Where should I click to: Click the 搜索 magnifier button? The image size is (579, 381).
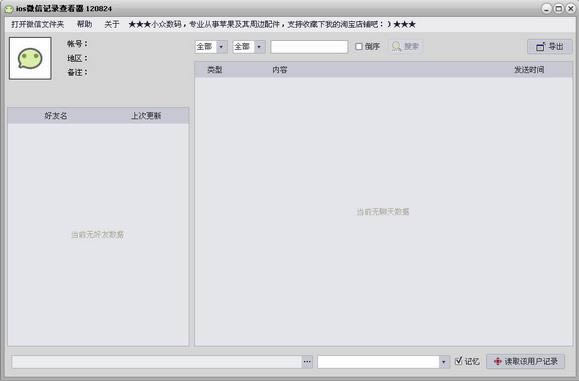pos(405,47)
